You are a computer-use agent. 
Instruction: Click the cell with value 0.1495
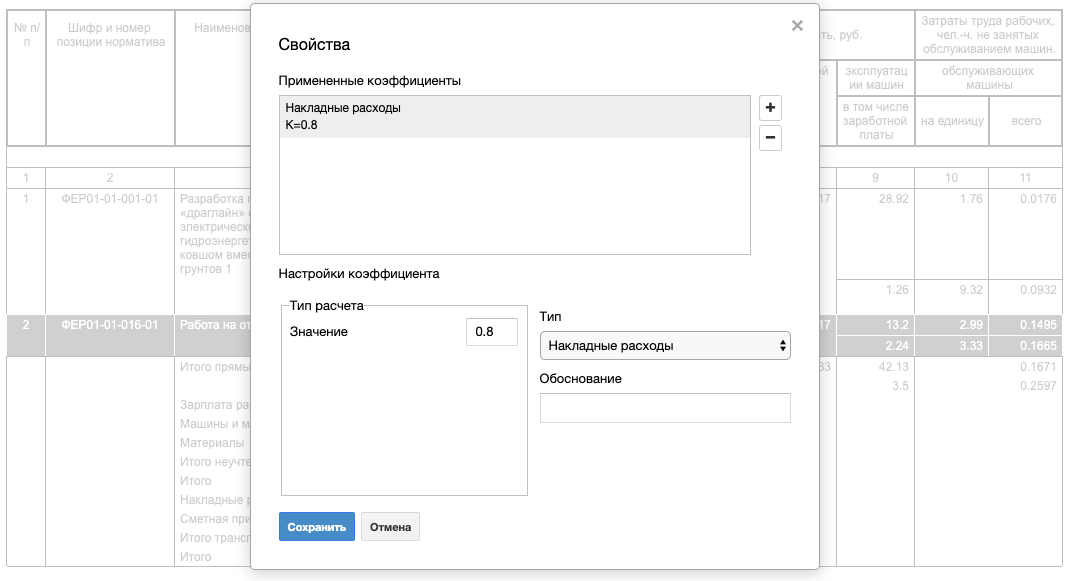click(1025, 325)
